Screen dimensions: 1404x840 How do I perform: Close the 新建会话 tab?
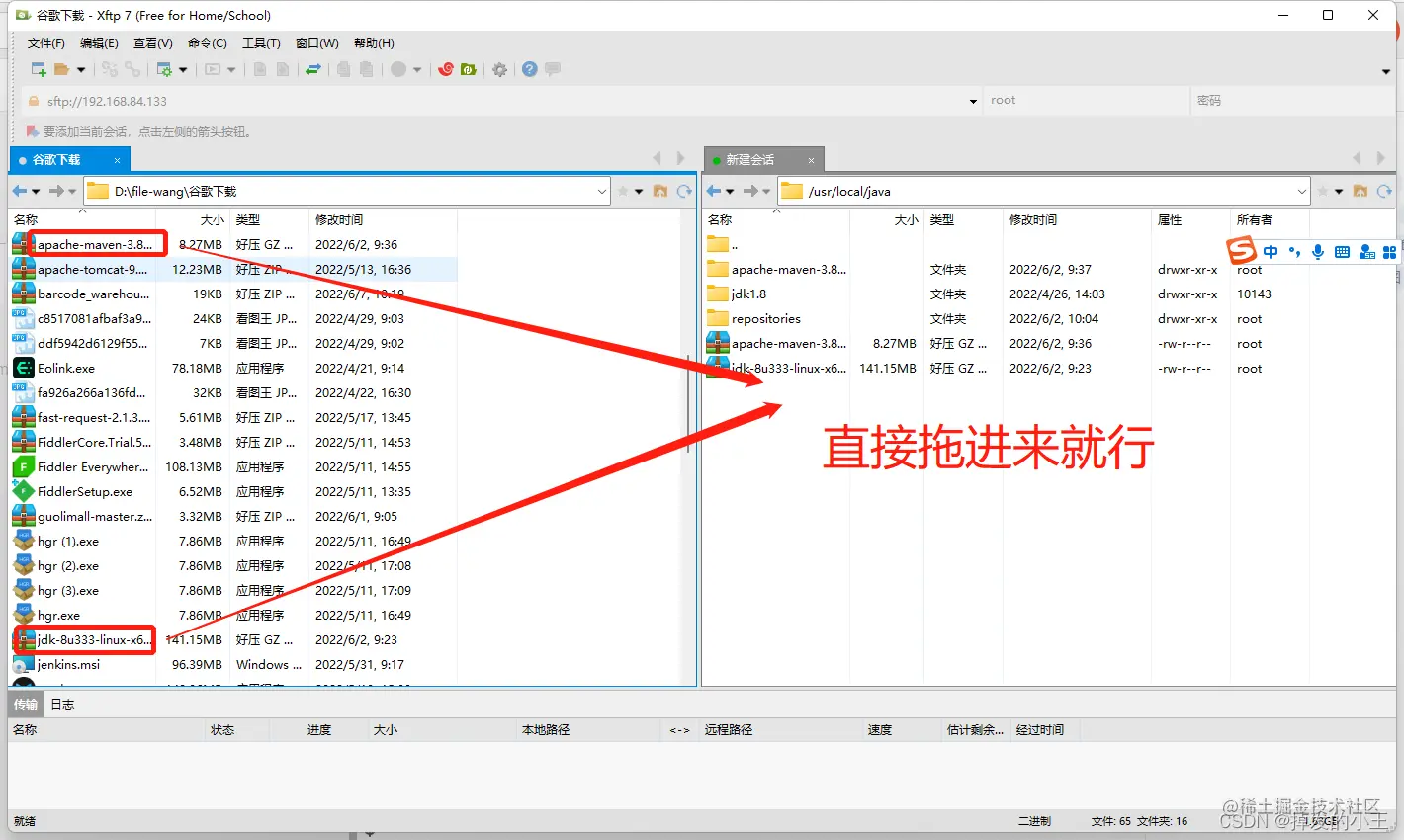[811, 160]
